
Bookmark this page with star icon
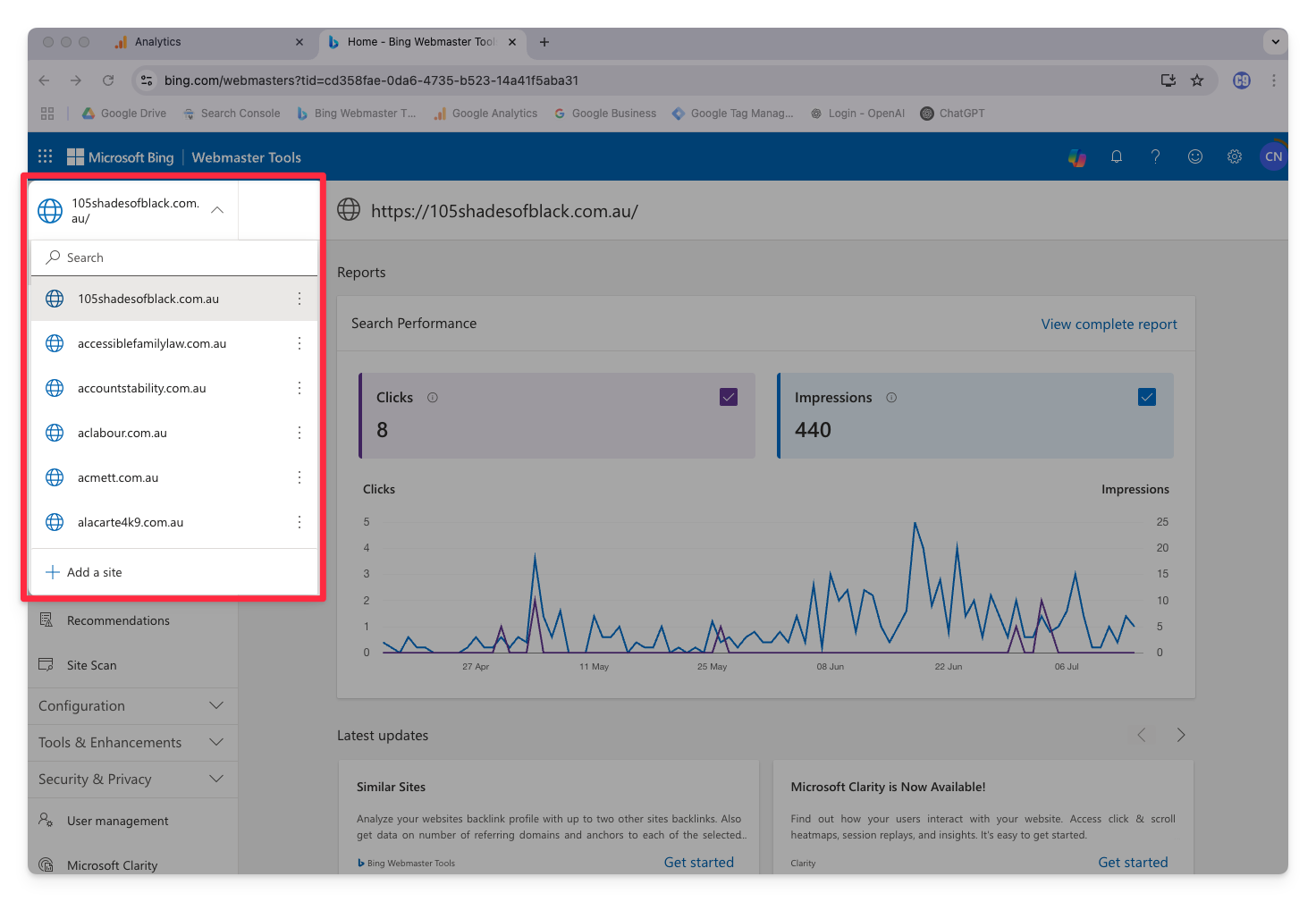[x=1197, y=80]
